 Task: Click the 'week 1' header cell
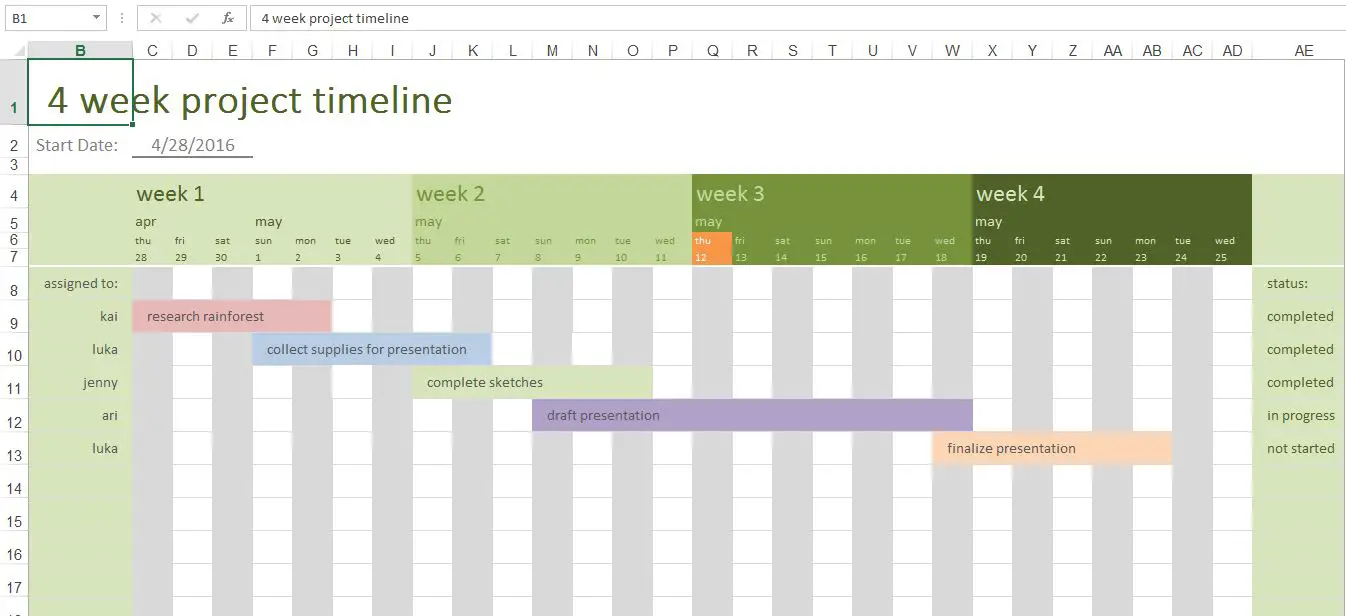coord(170,193)
